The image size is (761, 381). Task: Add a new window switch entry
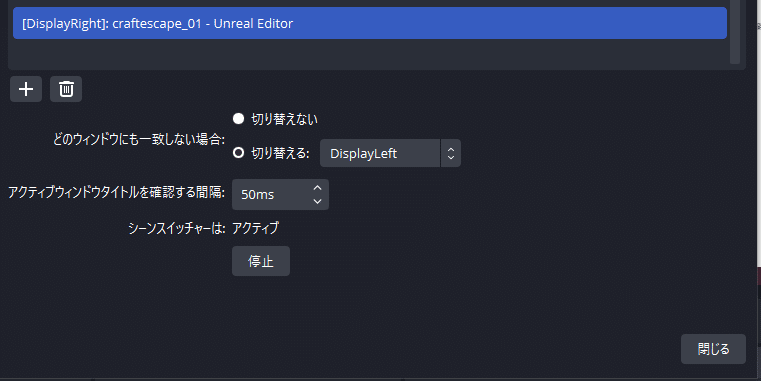pyautogui.click(x=26, y=89)
